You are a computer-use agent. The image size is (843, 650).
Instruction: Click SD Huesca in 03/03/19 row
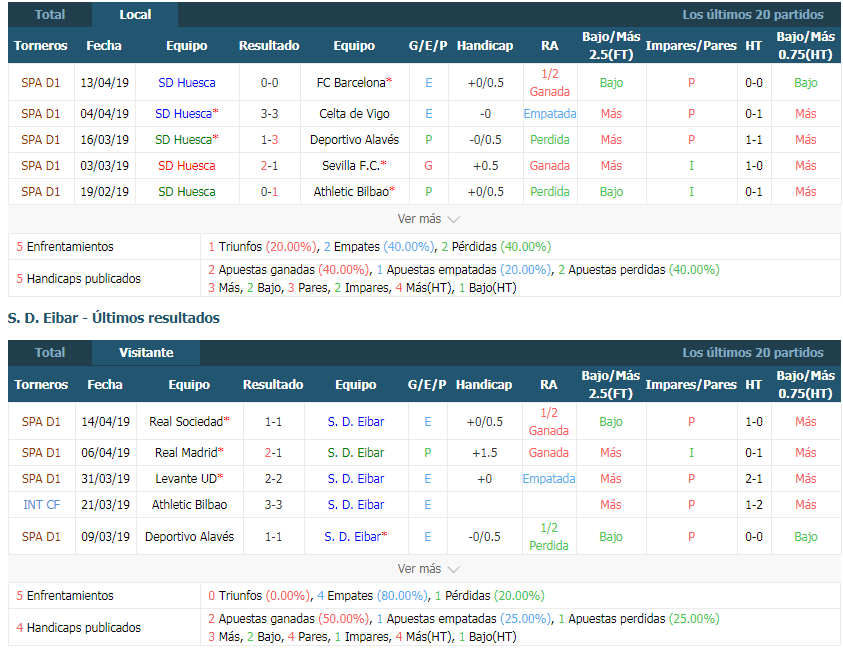pyautogui.click(x=187, y=166)
